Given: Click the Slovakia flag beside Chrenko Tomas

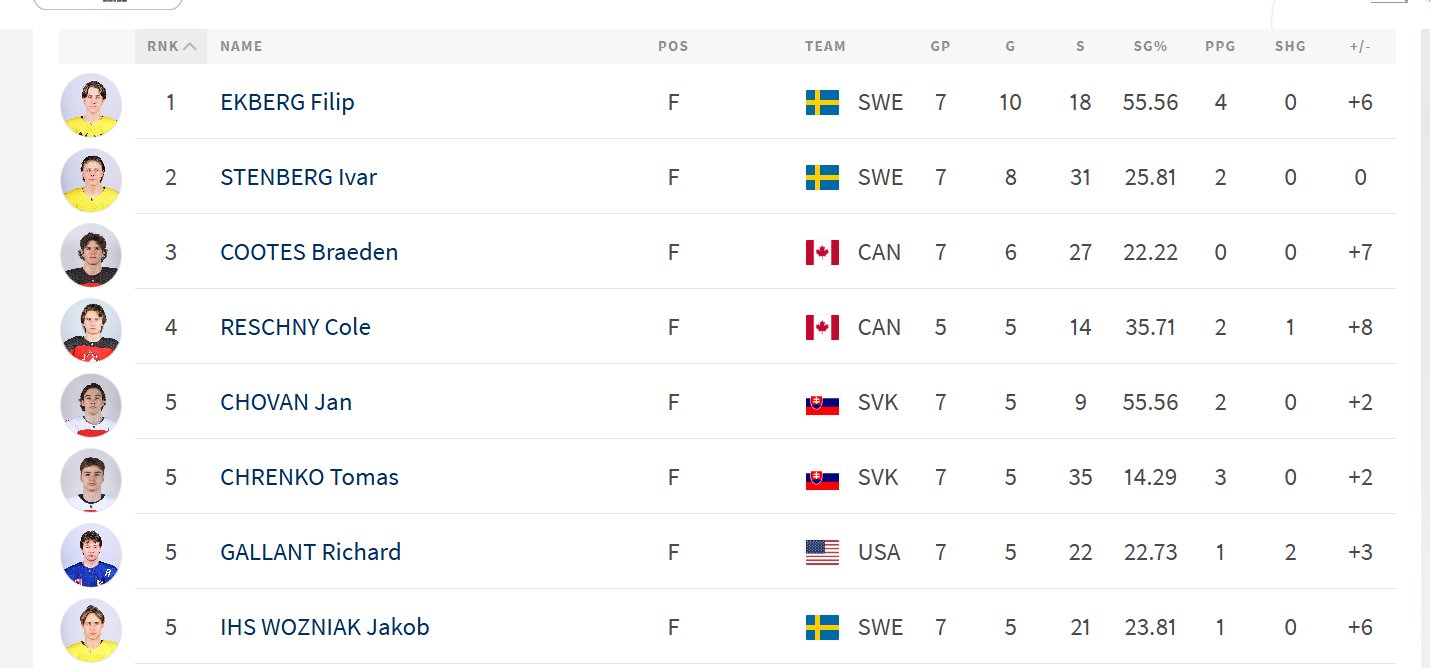Looking at the screenshot, I should point(822,478).
